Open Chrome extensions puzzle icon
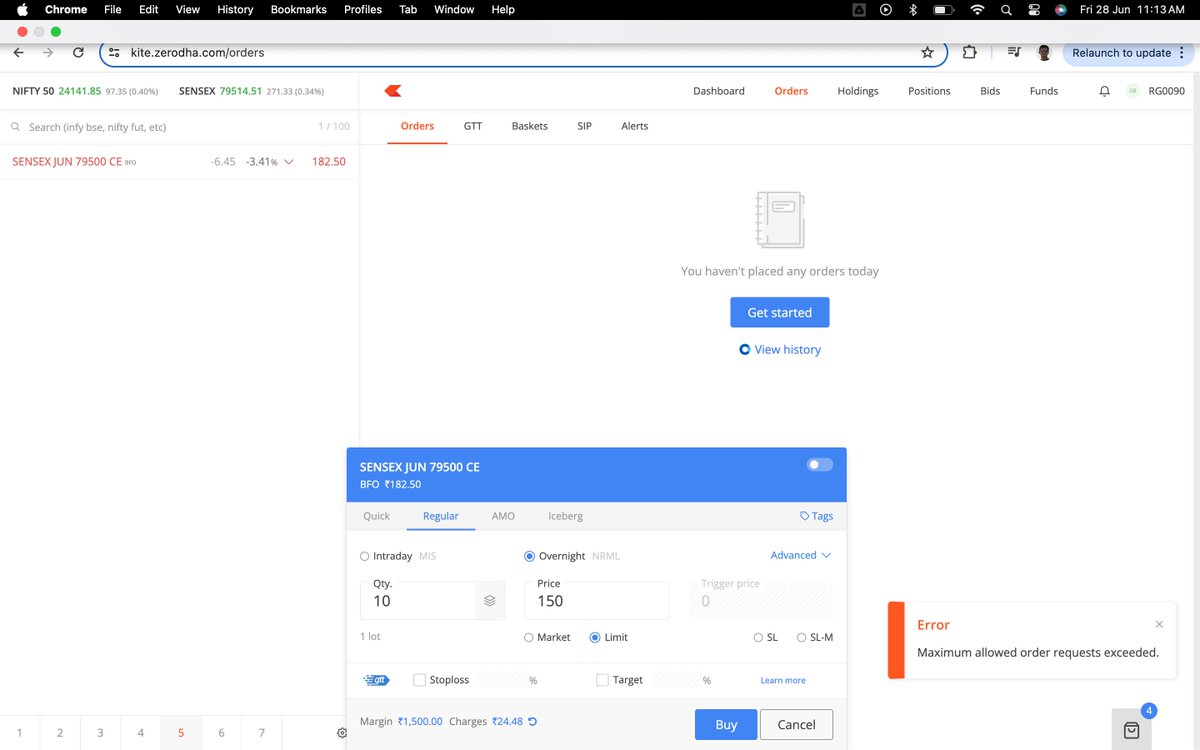1200x750 pixels. [969, 52]
